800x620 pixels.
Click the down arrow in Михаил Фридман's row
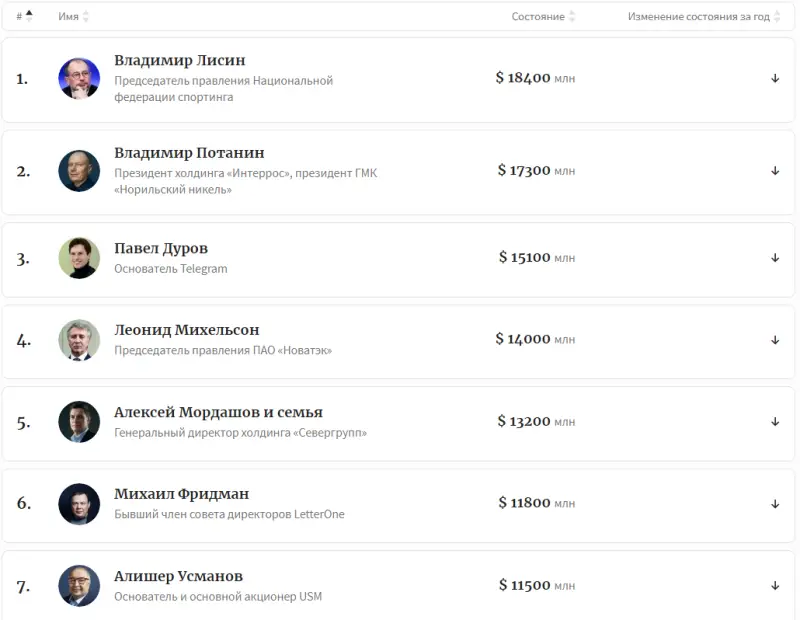775,504
